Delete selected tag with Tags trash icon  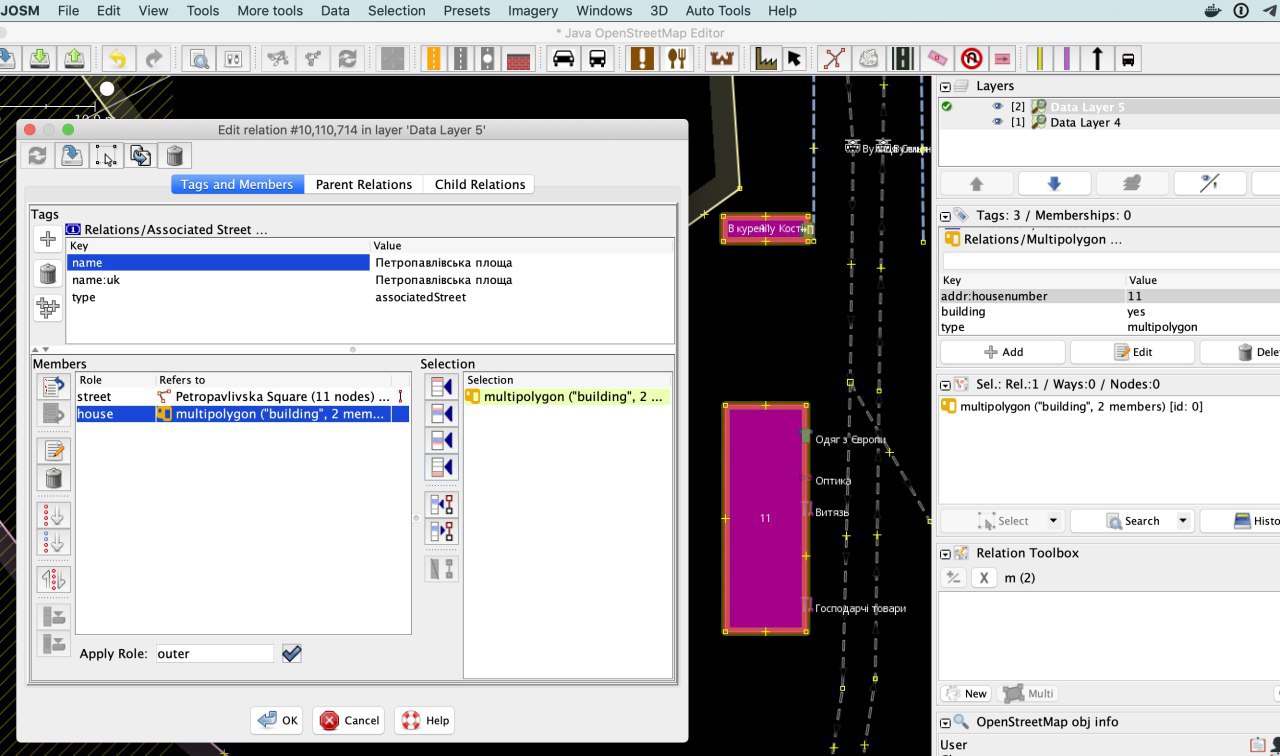(x=47, y=273)
